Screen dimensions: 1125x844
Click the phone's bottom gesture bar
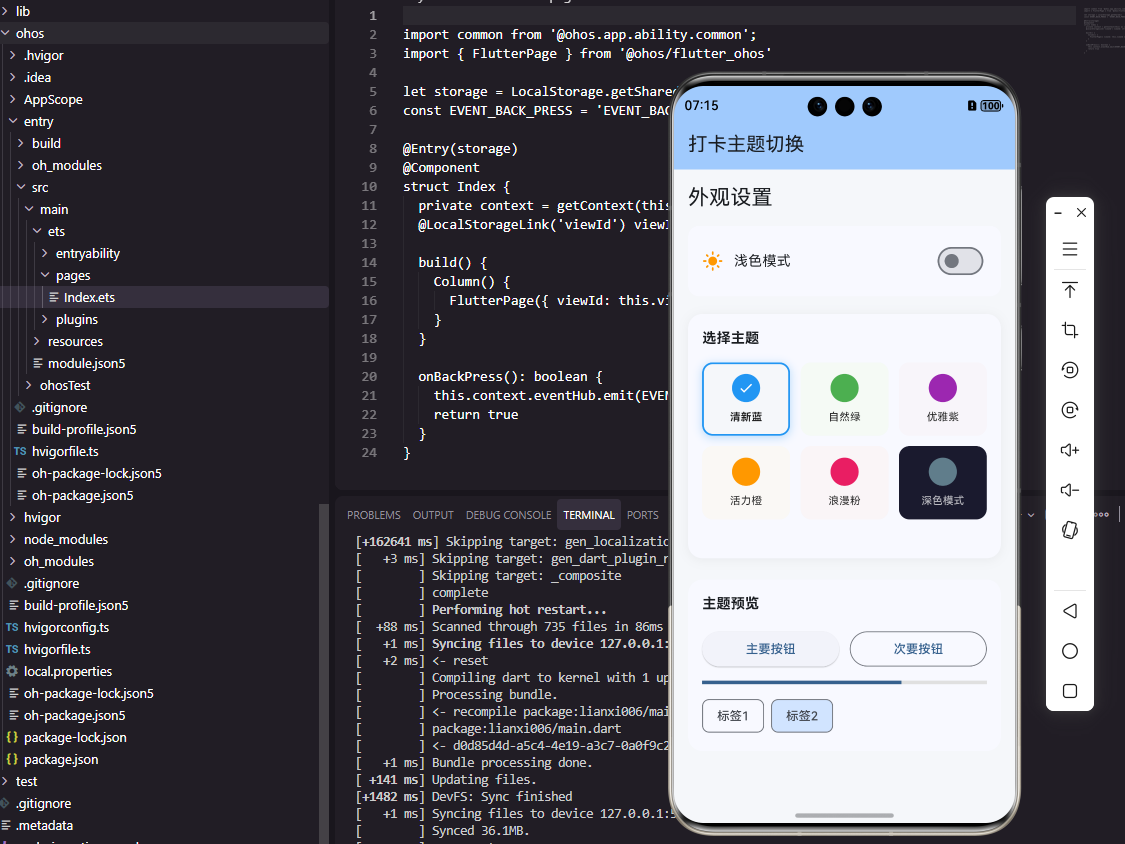(844, 815)
